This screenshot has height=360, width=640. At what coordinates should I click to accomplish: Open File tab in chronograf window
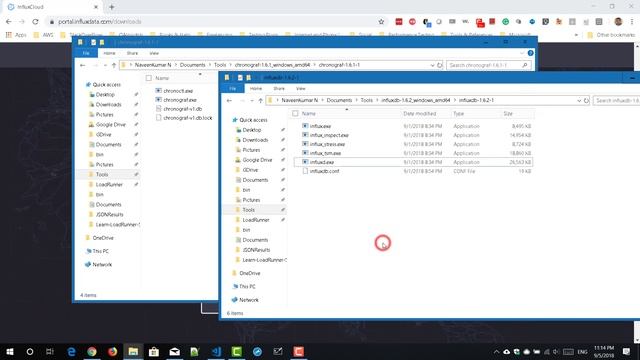[86, 53]
